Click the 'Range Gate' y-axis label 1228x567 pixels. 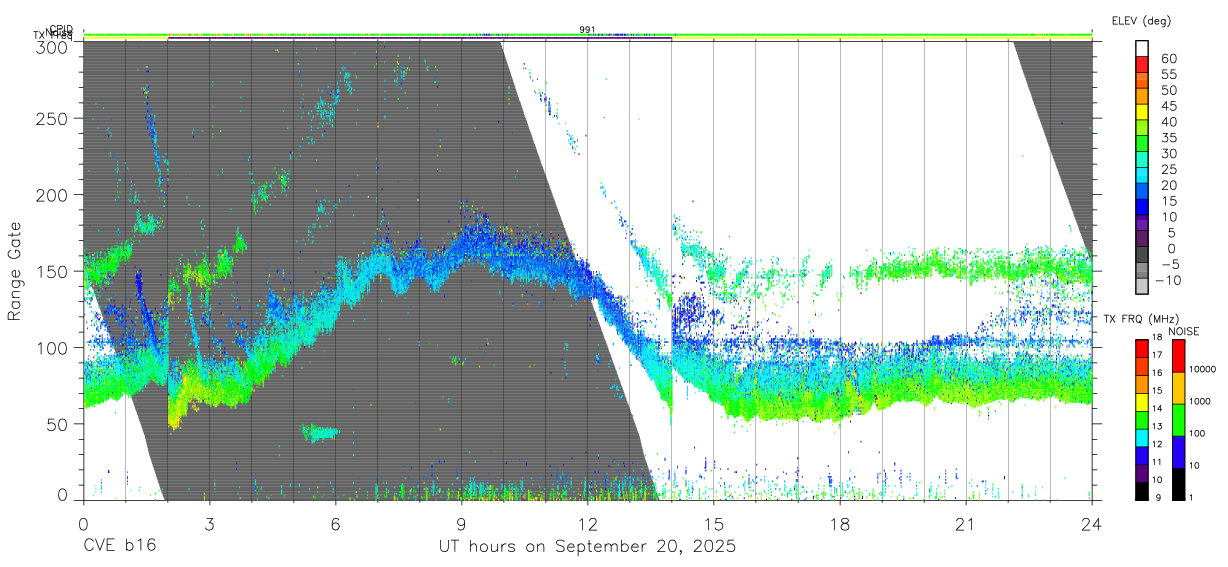pos(15,271)
